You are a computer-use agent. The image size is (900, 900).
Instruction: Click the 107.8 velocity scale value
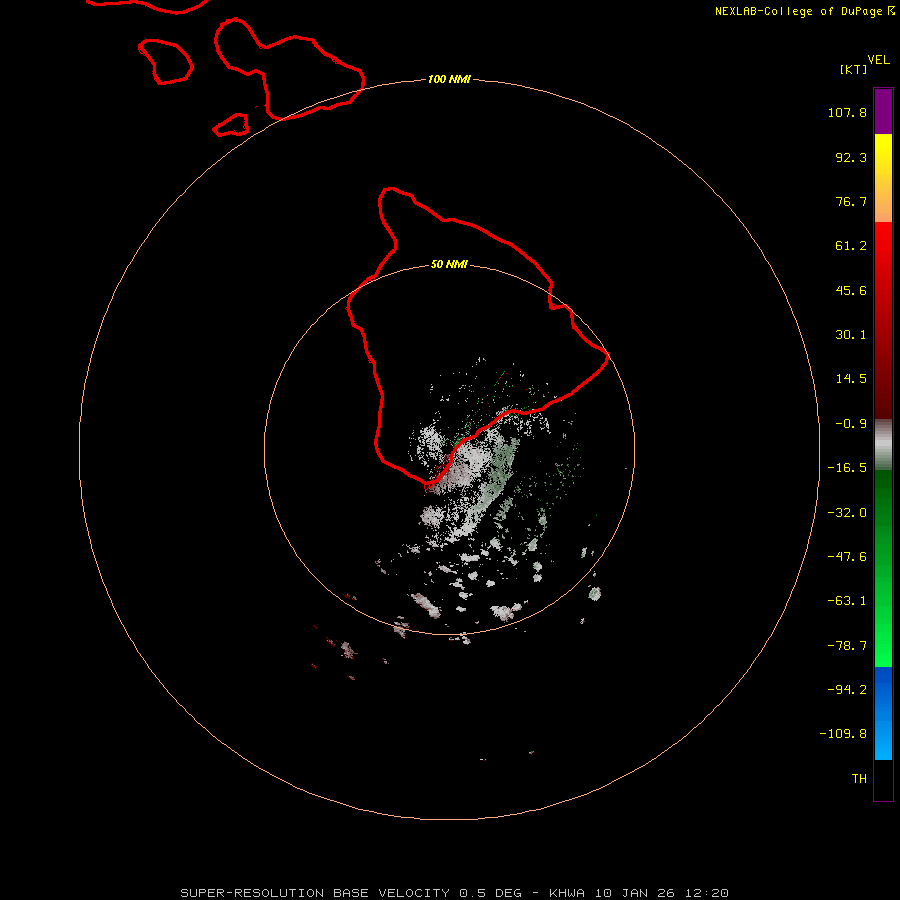pyautogui.click(x=847, y=112)
